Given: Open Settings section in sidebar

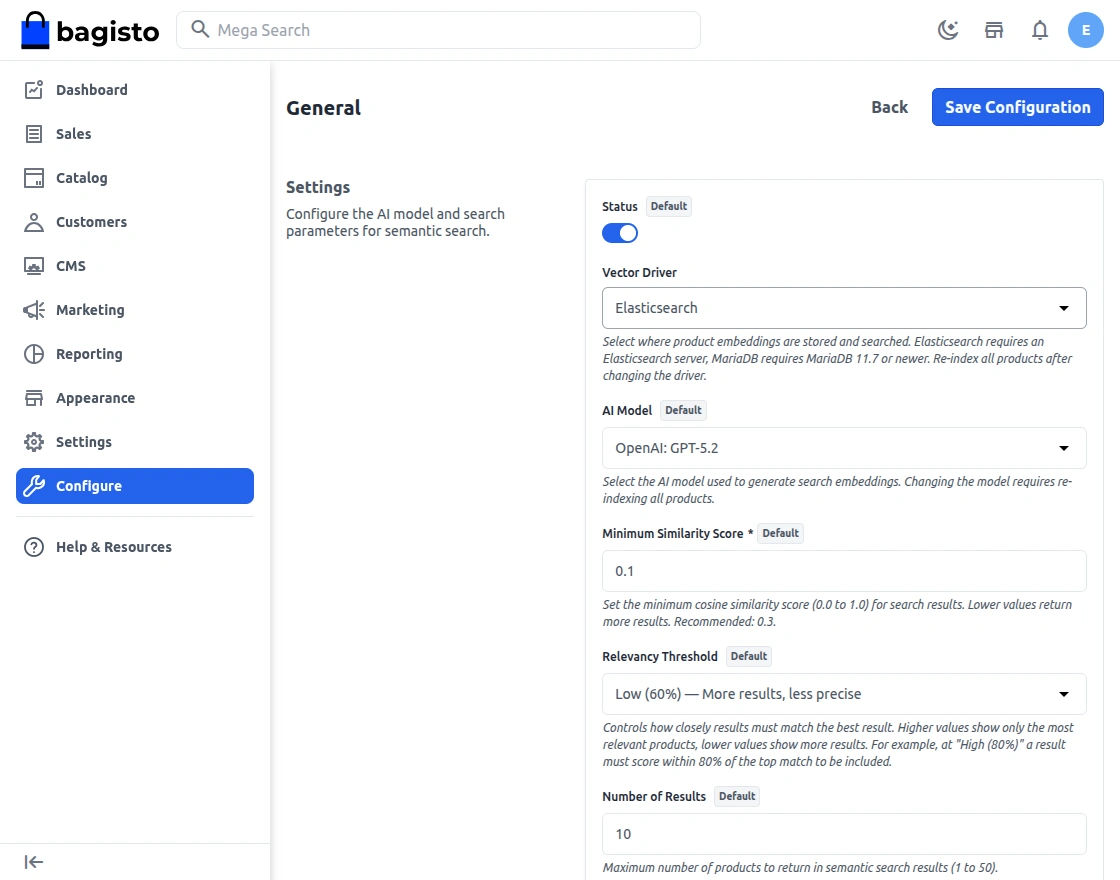Looking at the screenshot, I should (x=135, y=442).
